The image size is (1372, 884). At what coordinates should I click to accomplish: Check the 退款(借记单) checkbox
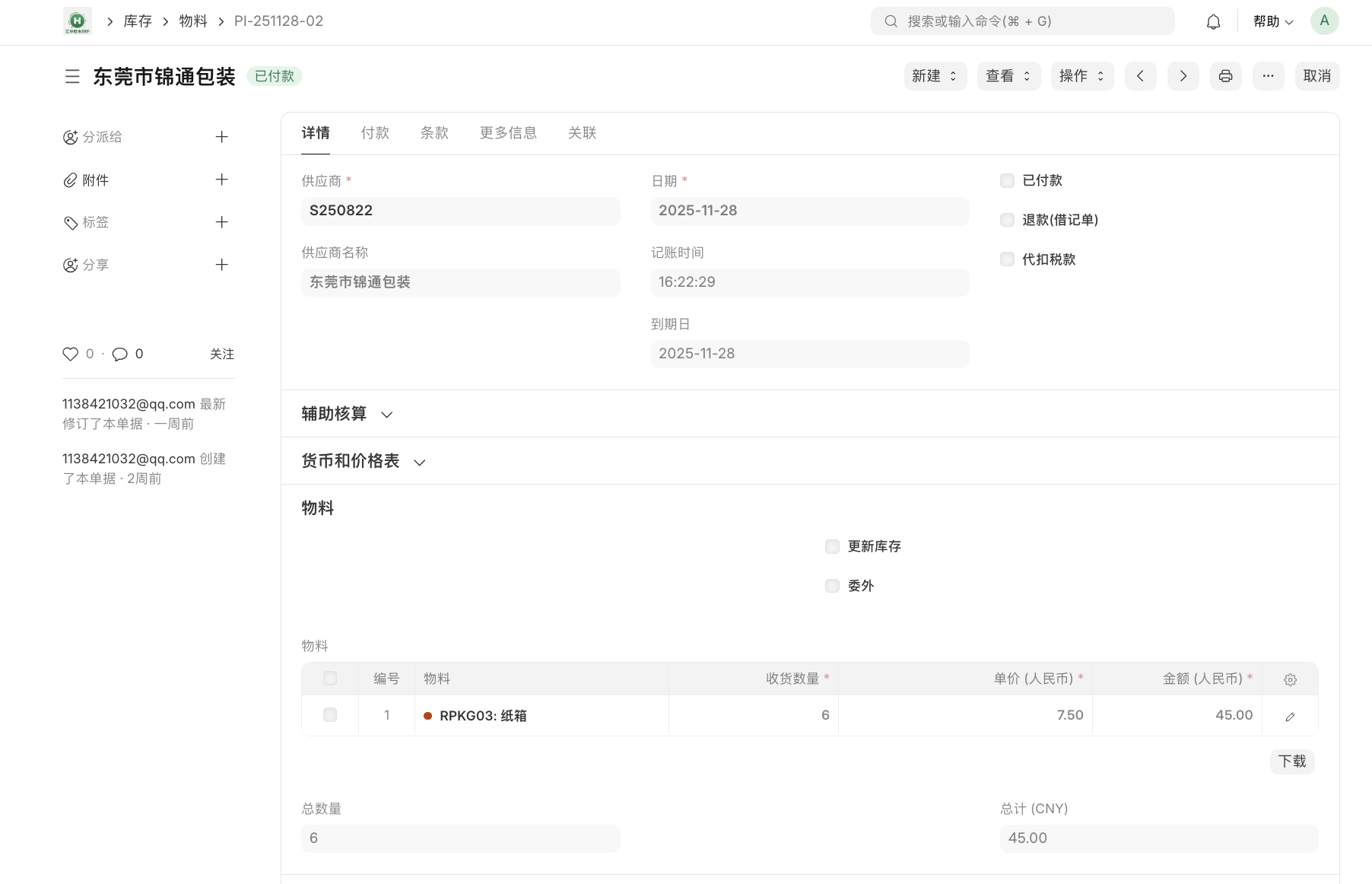pyautogui.click(x=1007, y=221)
